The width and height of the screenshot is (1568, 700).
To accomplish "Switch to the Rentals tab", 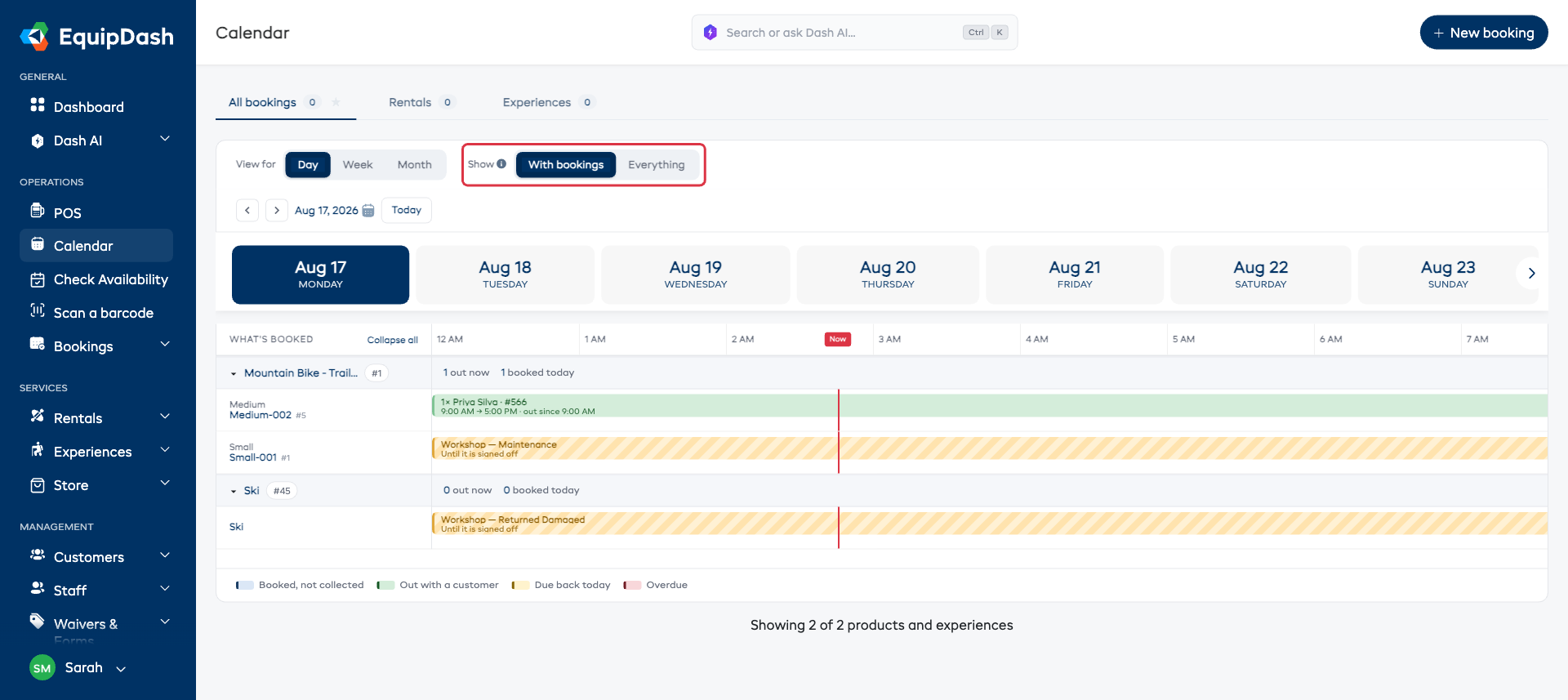I will [x=421, y=102].
